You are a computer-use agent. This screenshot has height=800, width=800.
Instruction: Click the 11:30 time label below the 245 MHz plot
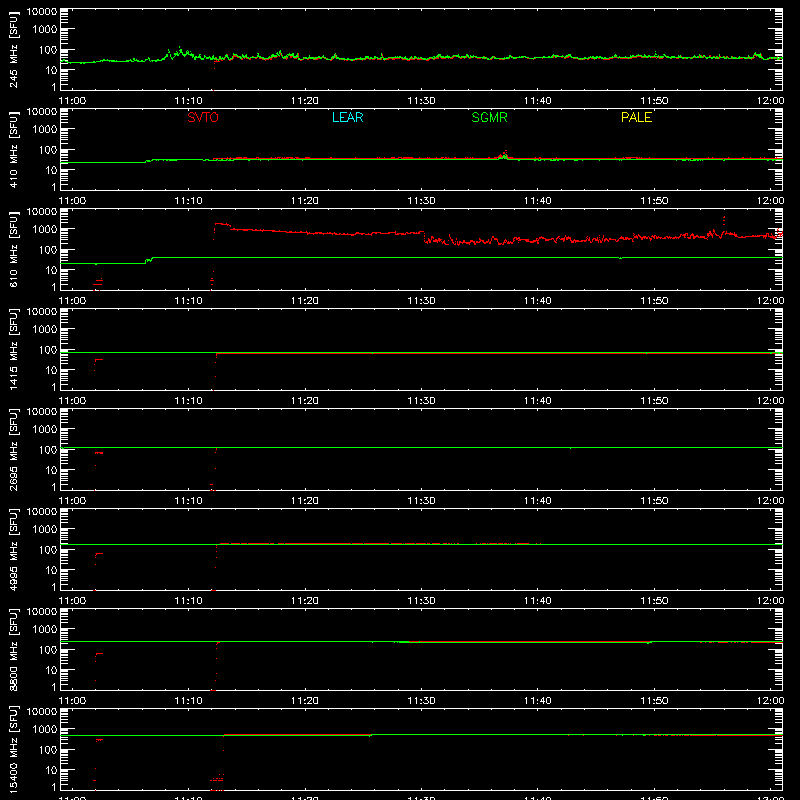point(421,101)
